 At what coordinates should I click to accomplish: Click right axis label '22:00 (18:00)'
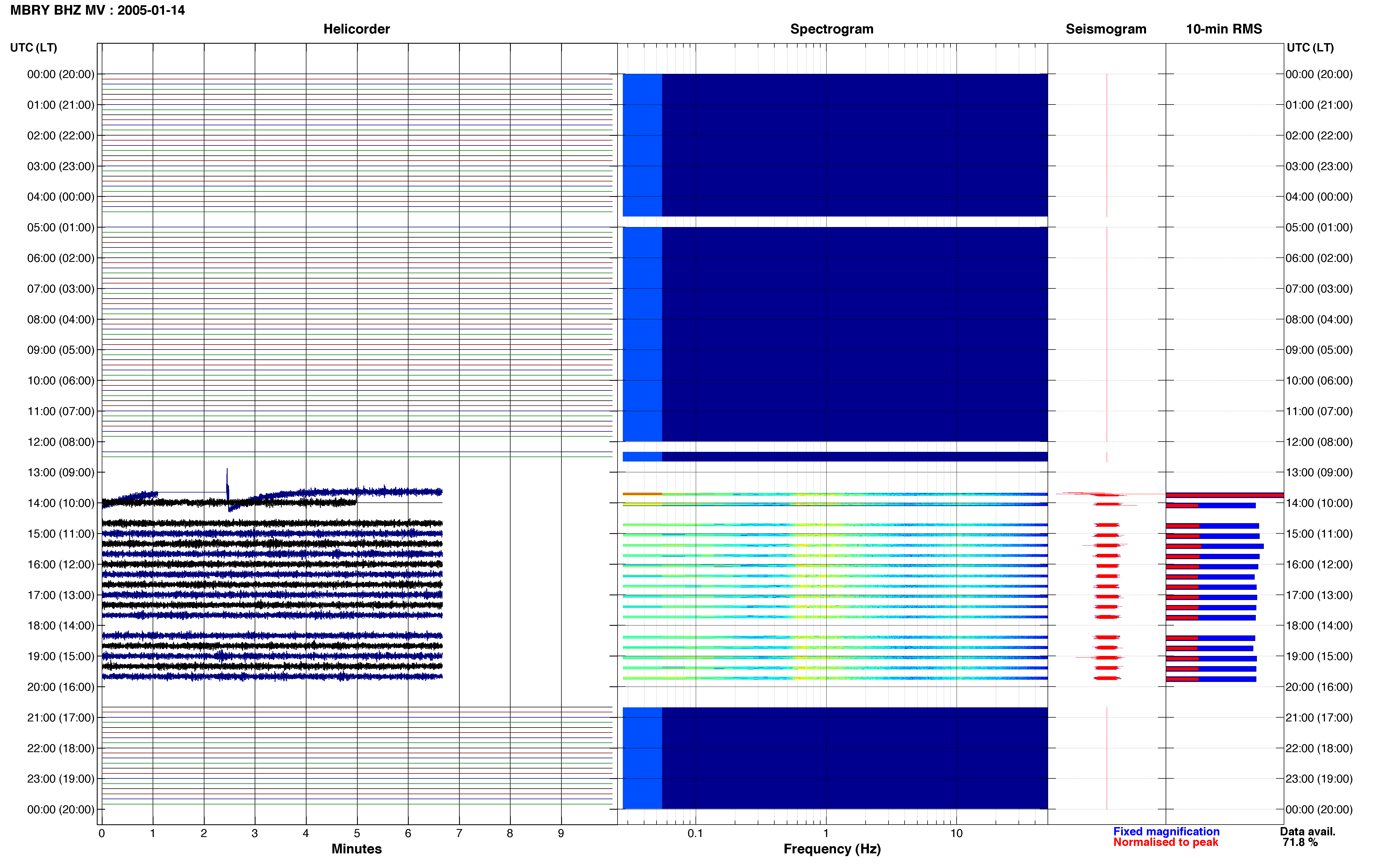coord(1319,749)
